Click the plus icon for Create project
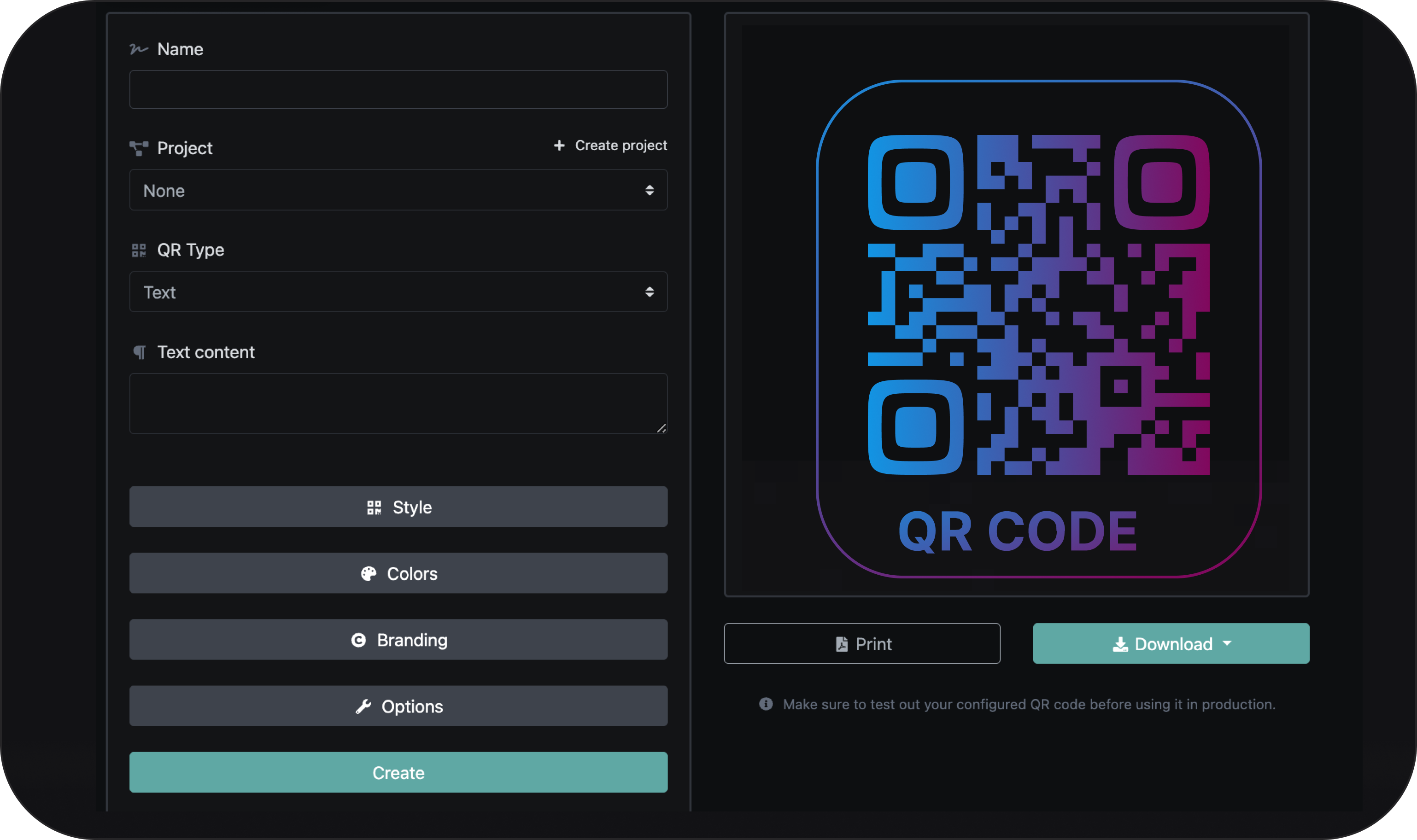1417x840 pixels. 559,146
